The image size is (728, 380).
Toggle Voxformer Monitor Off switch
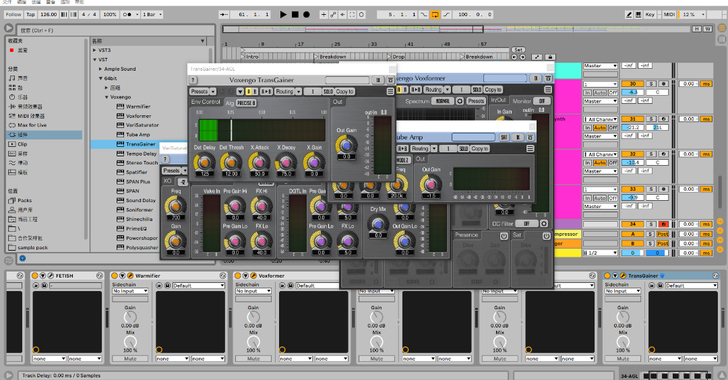pos(541,101)
